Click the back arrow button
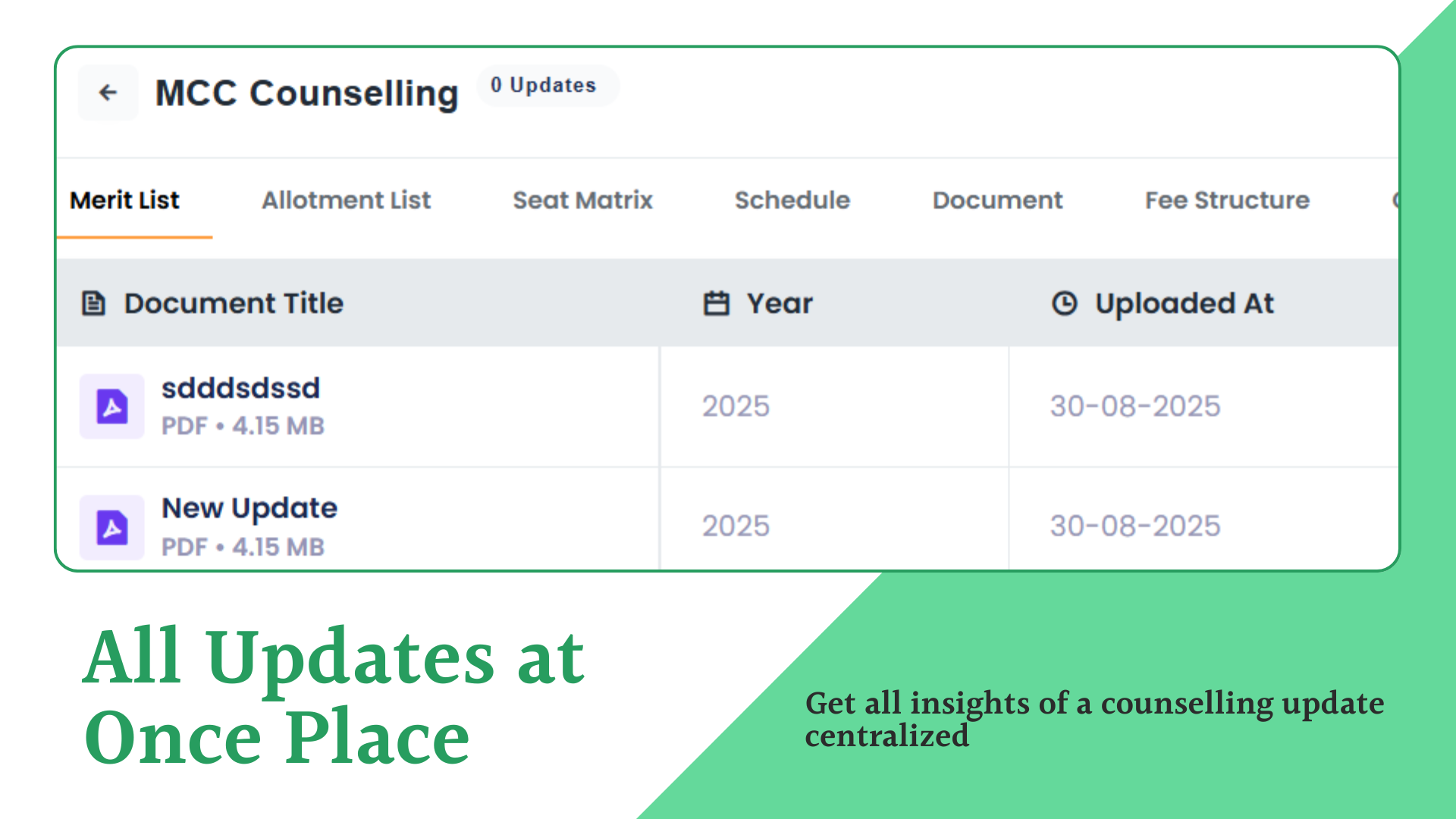This screenshot has height=819, width=1456. (108, 93)
